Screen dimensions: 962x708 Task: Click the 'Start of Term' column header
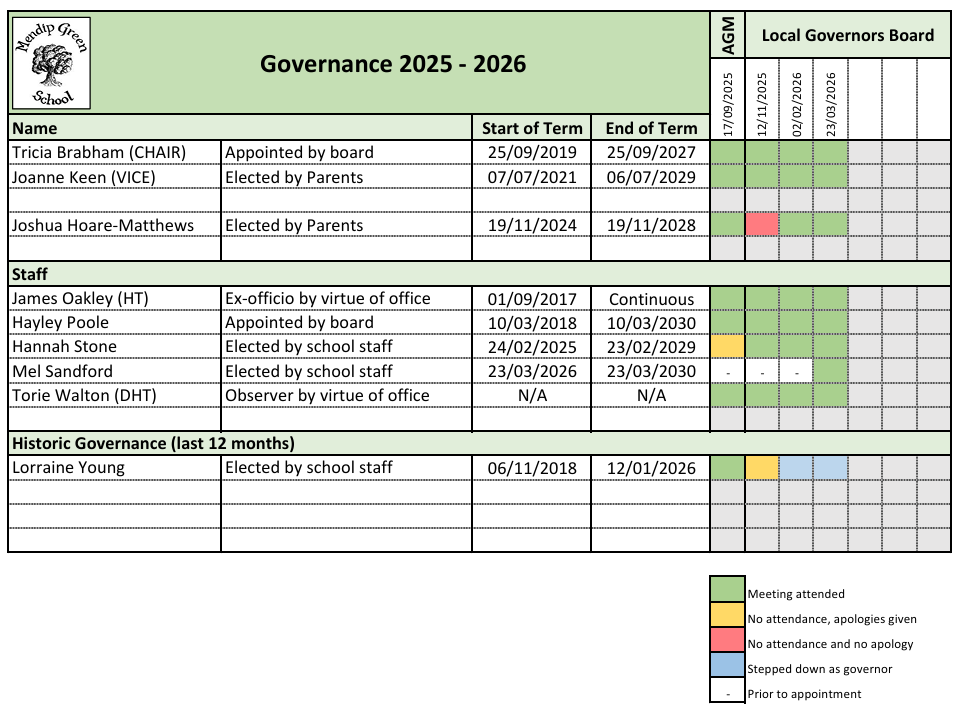[x=531, y=128]
